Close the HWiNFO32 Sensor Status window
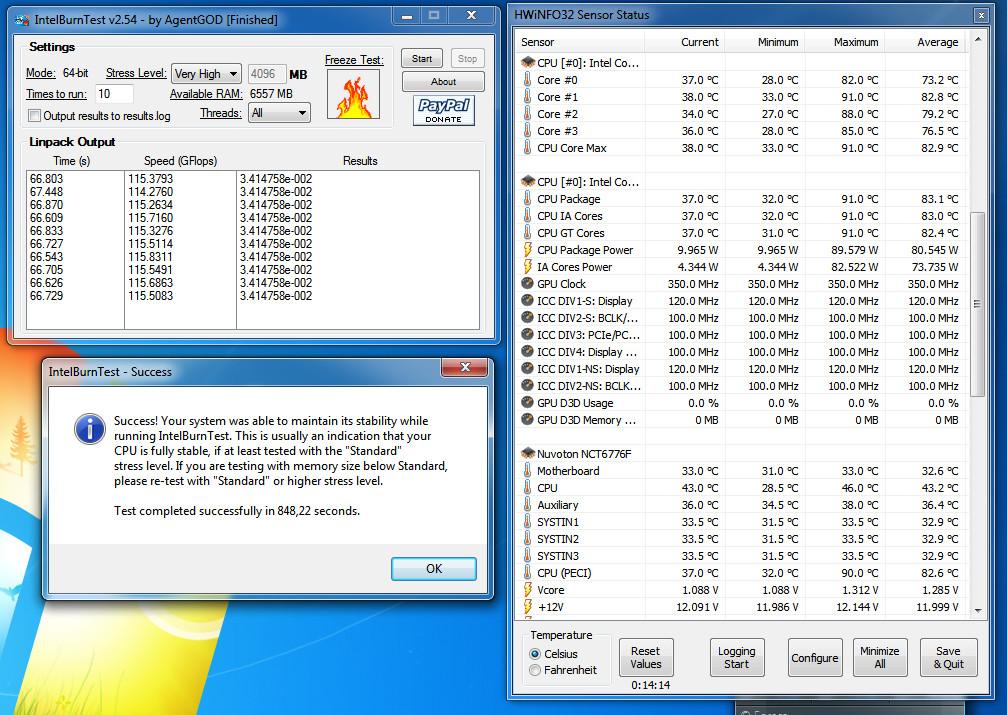Image resolution: width=1007 pixels, height=715 pixels. (x=981, y=15)
